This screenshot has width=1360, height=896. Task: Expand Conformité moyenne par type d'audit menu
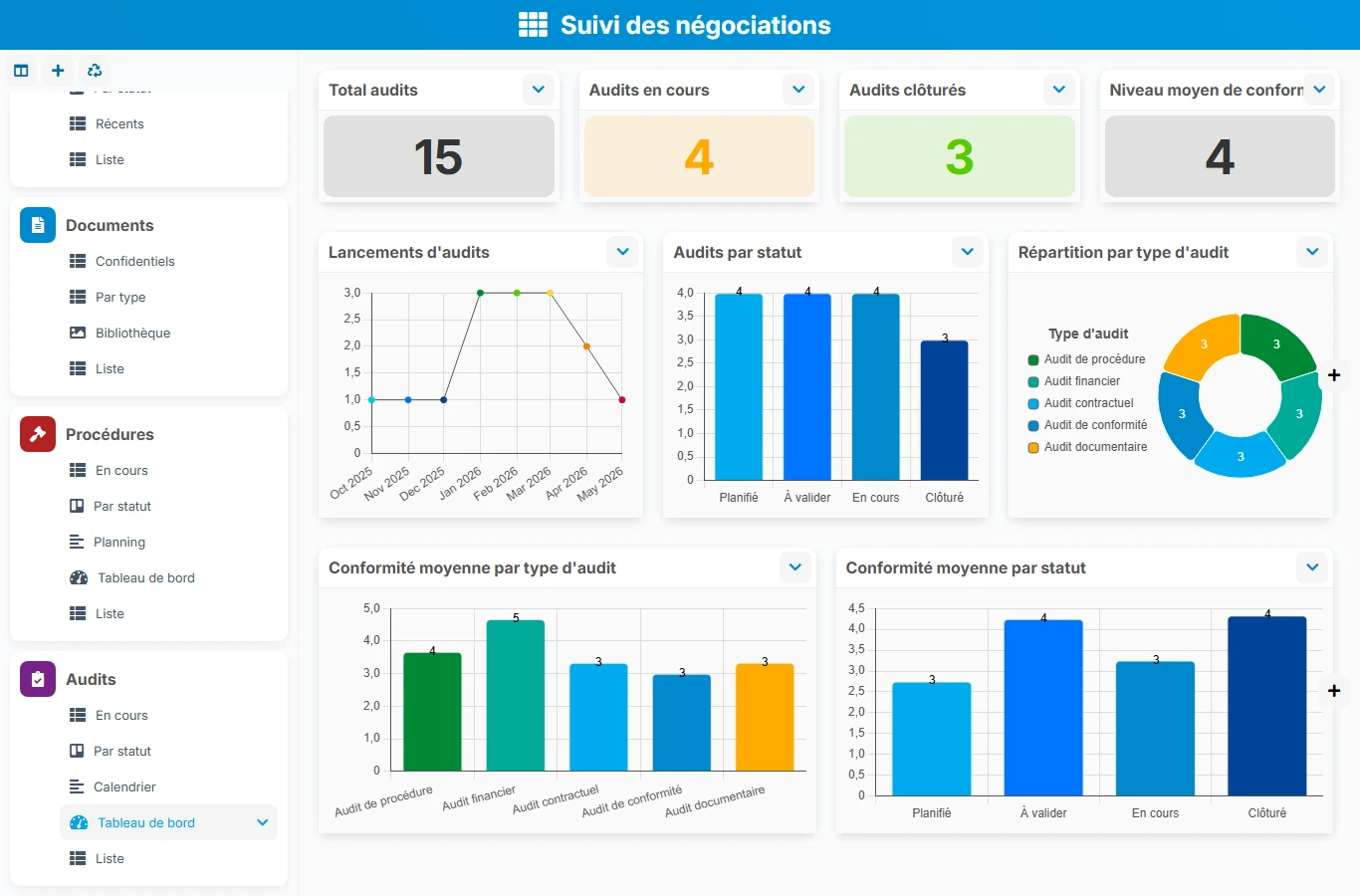pos(795,567)
